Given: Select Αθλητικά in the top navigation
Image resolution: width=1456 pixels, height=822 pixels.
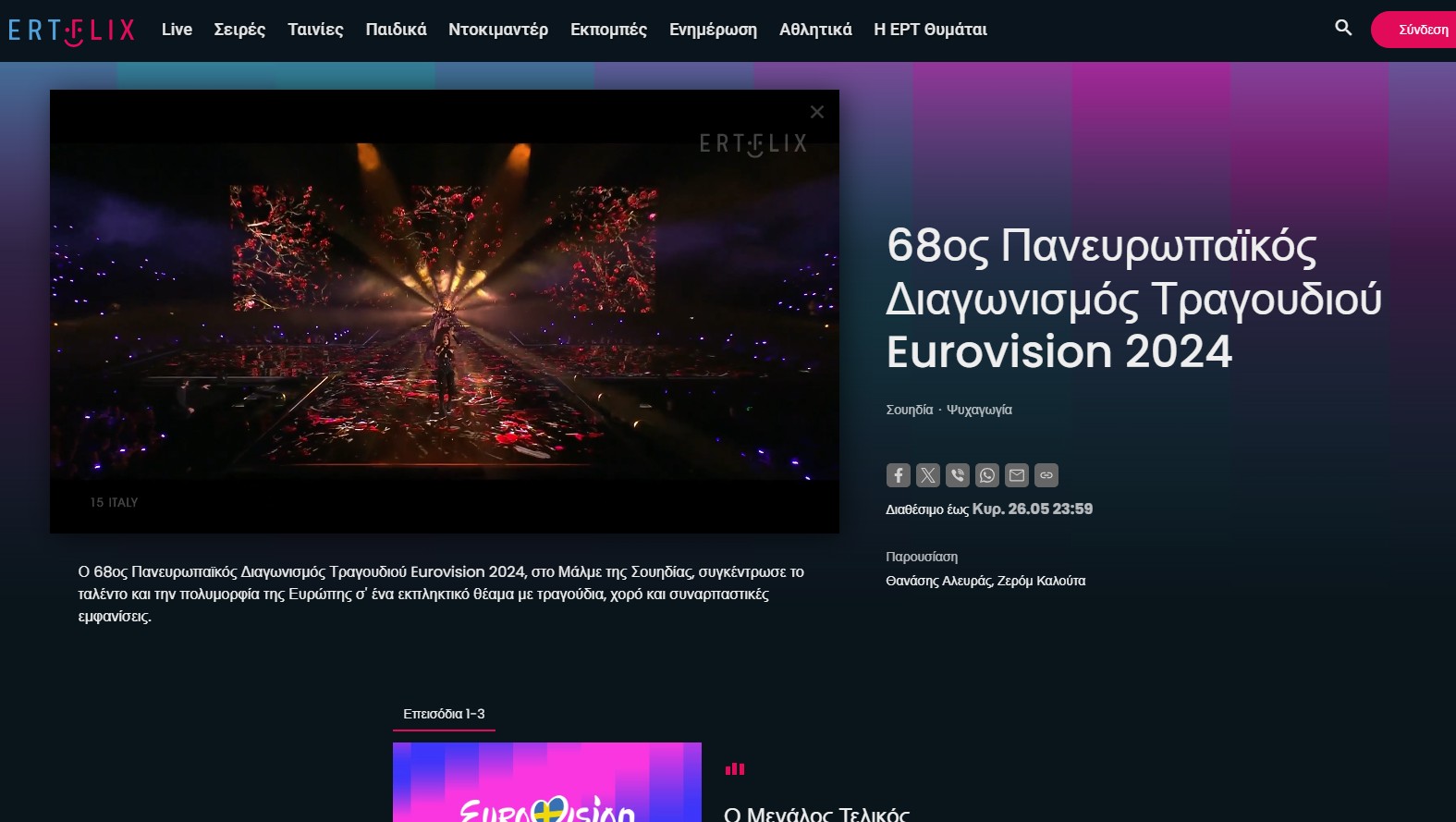Looking at the screenshot, I should point(815,30).
